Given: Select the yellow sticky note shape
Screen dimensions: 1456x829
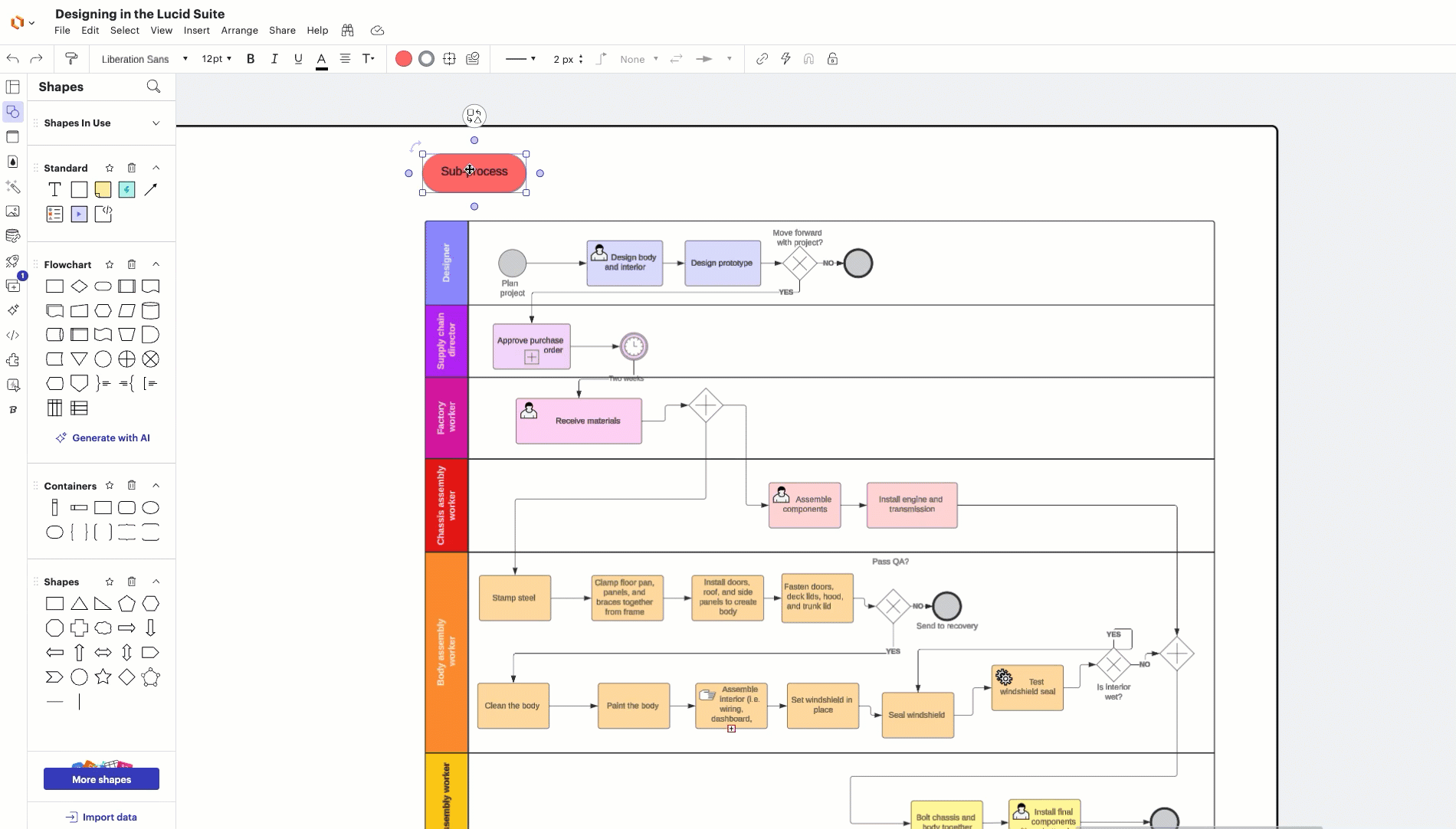Looking at the screenshot, I should click(x=103, y=190).
